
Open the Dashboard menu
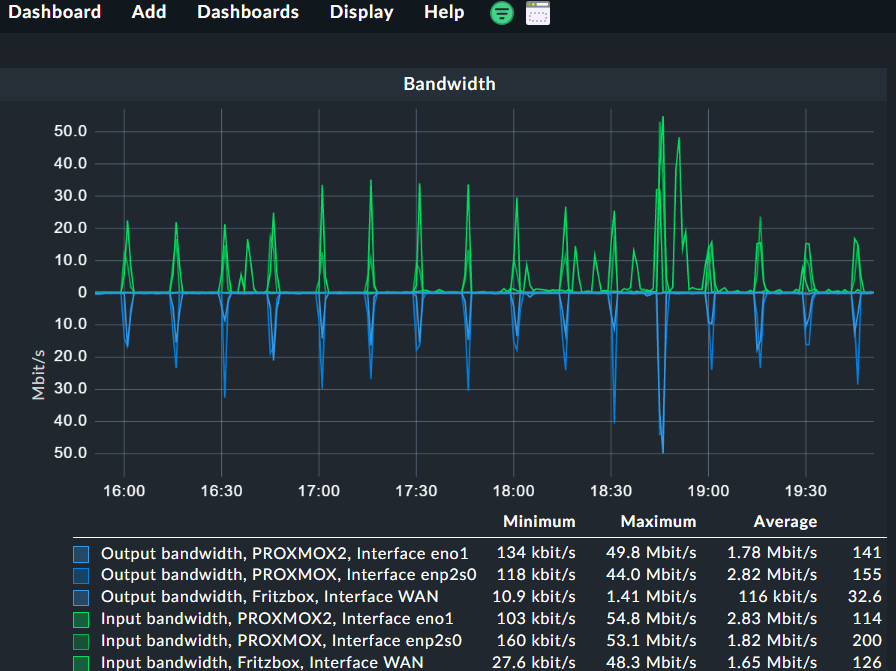point(55,12)
